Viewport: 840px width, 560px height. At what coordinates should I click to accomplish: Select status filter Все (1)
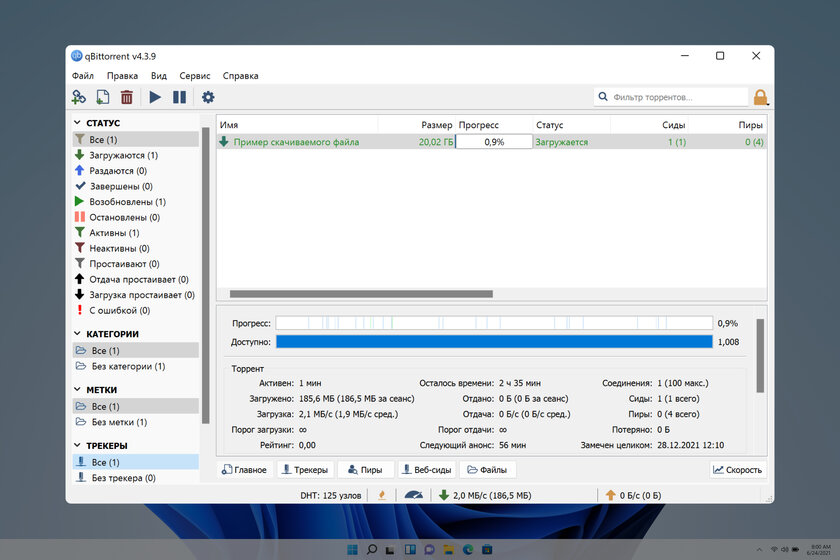(x=136, y=139)
